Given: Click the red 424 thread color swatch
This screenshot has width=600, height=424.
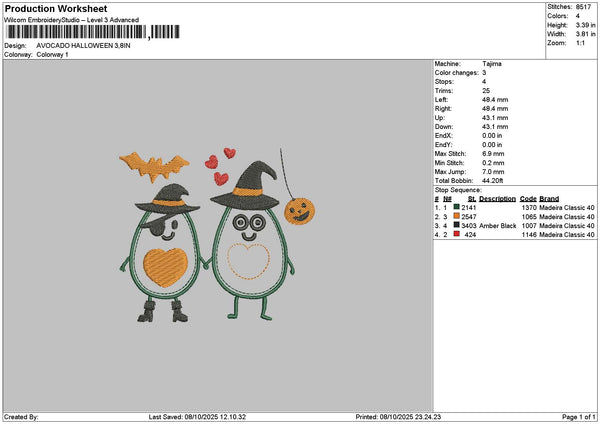Looking at the screenshot, I should 456,234.
